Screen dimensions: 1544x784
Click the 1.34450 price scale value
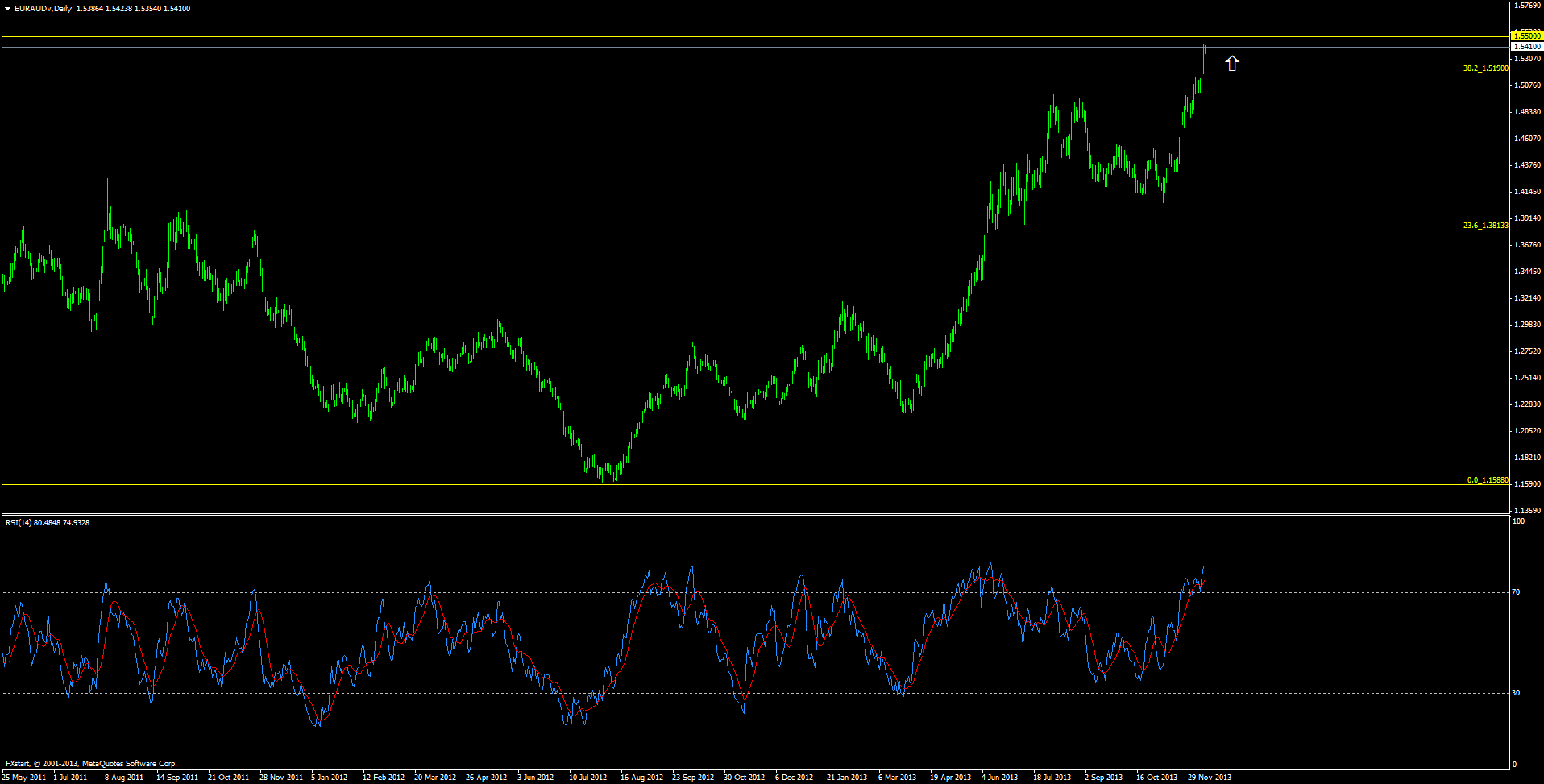[1528, 272]
